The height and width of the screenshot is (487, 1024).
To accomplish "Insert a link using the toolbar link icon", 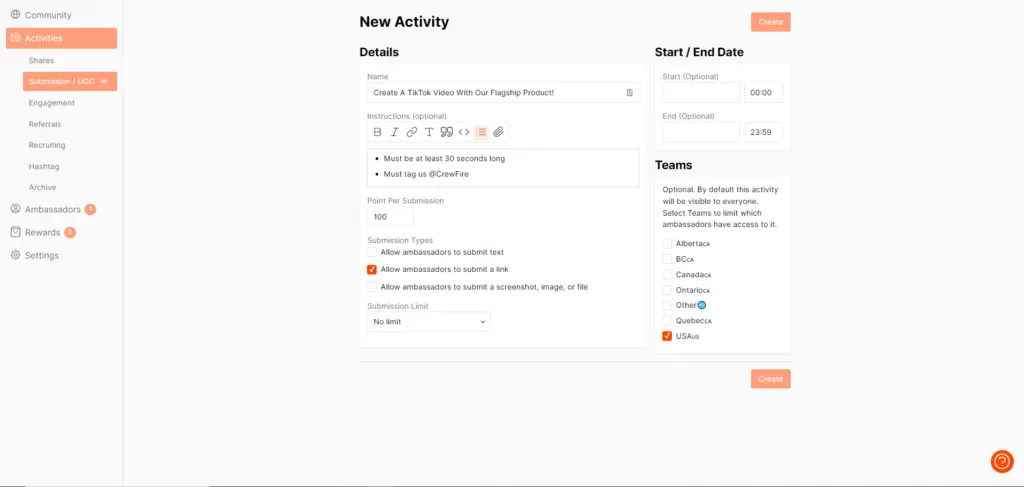I will (x=412, y=132).
